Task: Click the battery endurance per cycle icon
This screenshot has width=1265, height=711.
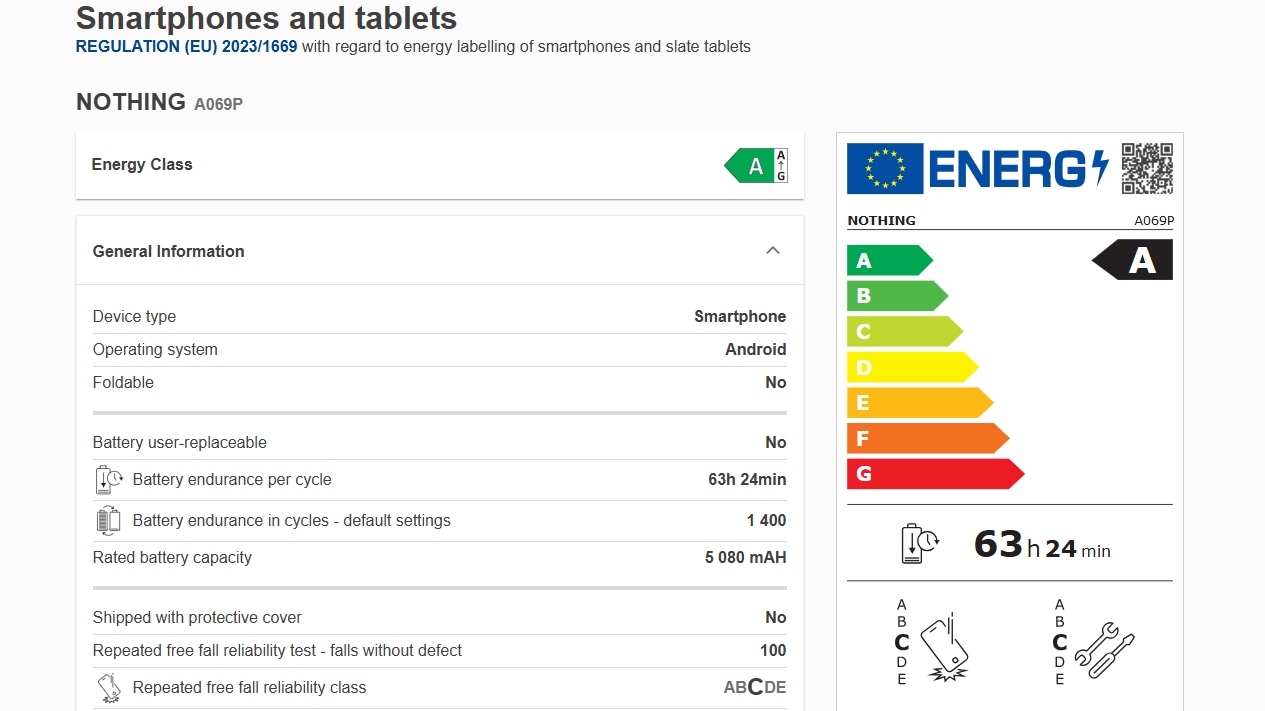Action: [108, 480]
